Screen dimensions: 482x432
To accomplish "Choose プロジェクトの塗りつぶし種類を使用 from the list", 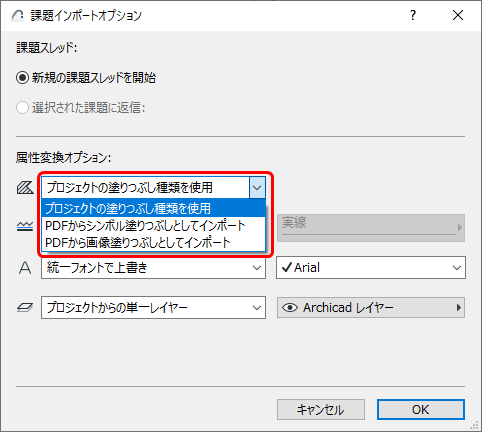I will [153, 208].
